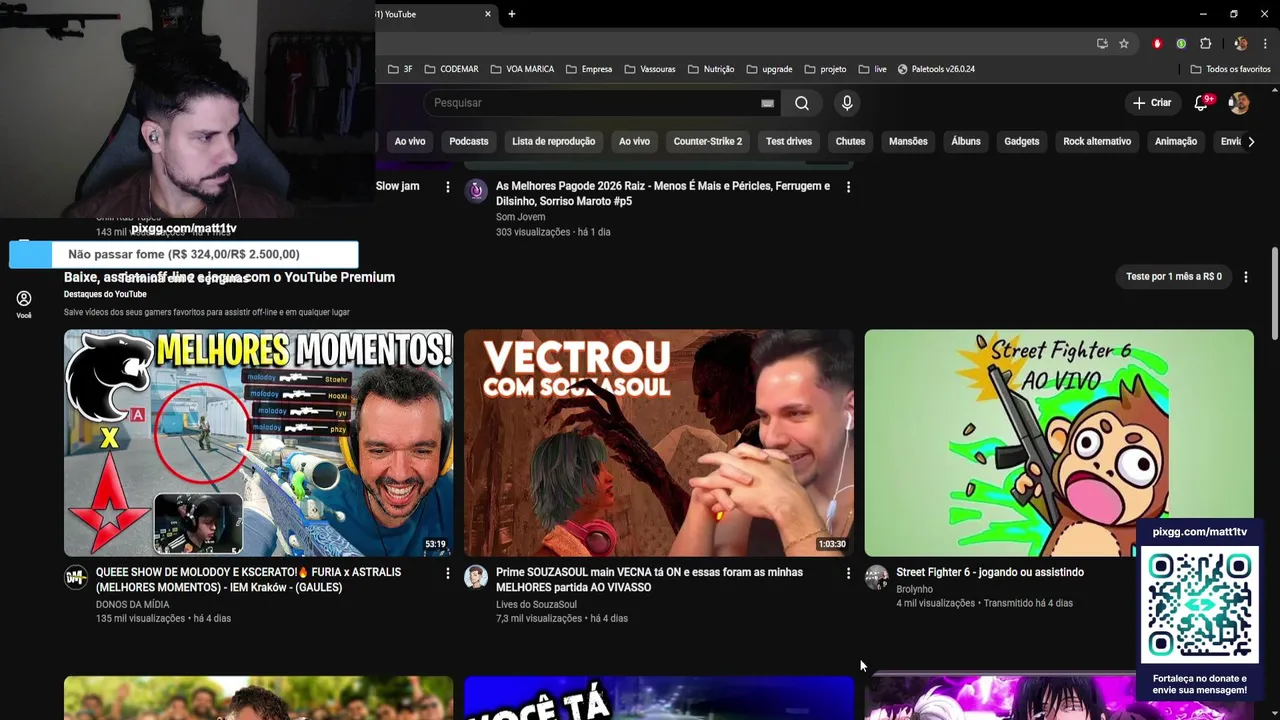The width and height of the screenshot is (1280, 720).
Task: Open the Vassouras bookmarks folder
Action: [x=650, y=69]
